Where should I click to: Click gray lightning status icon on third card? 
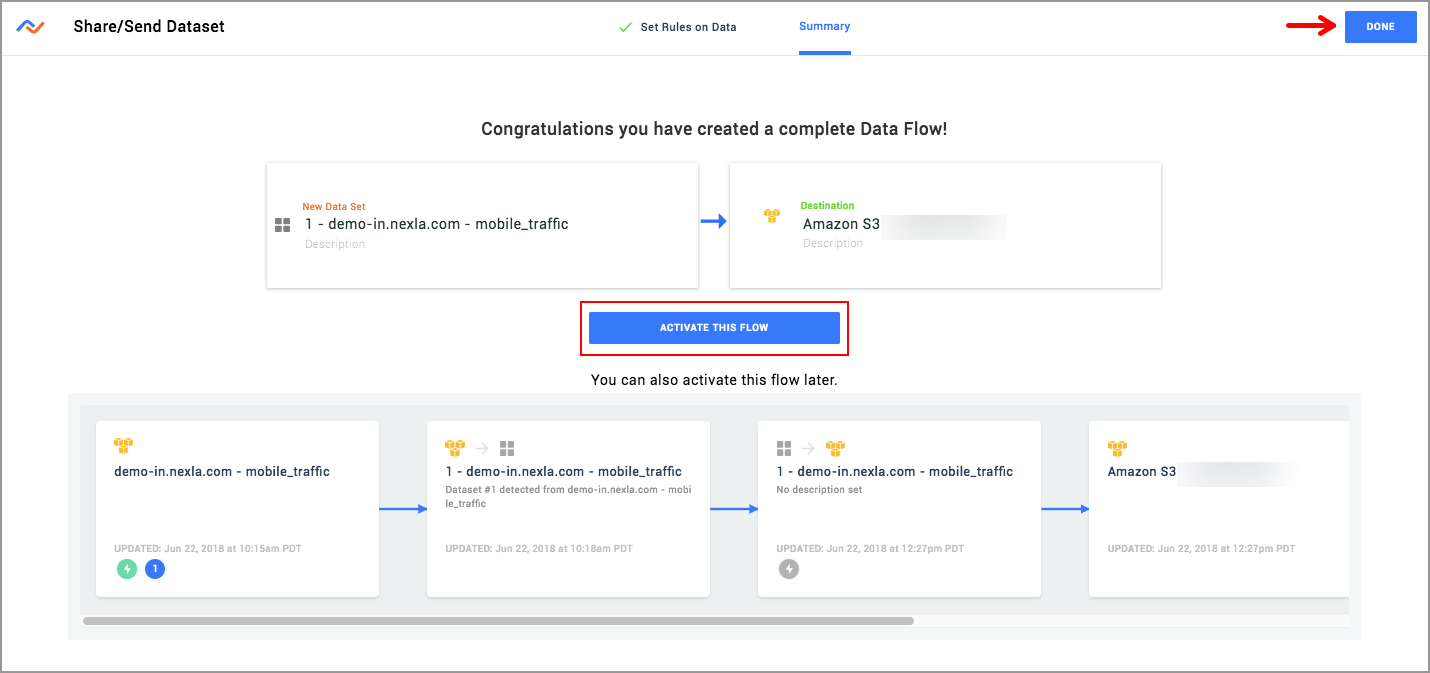click(x=789, y=569)
